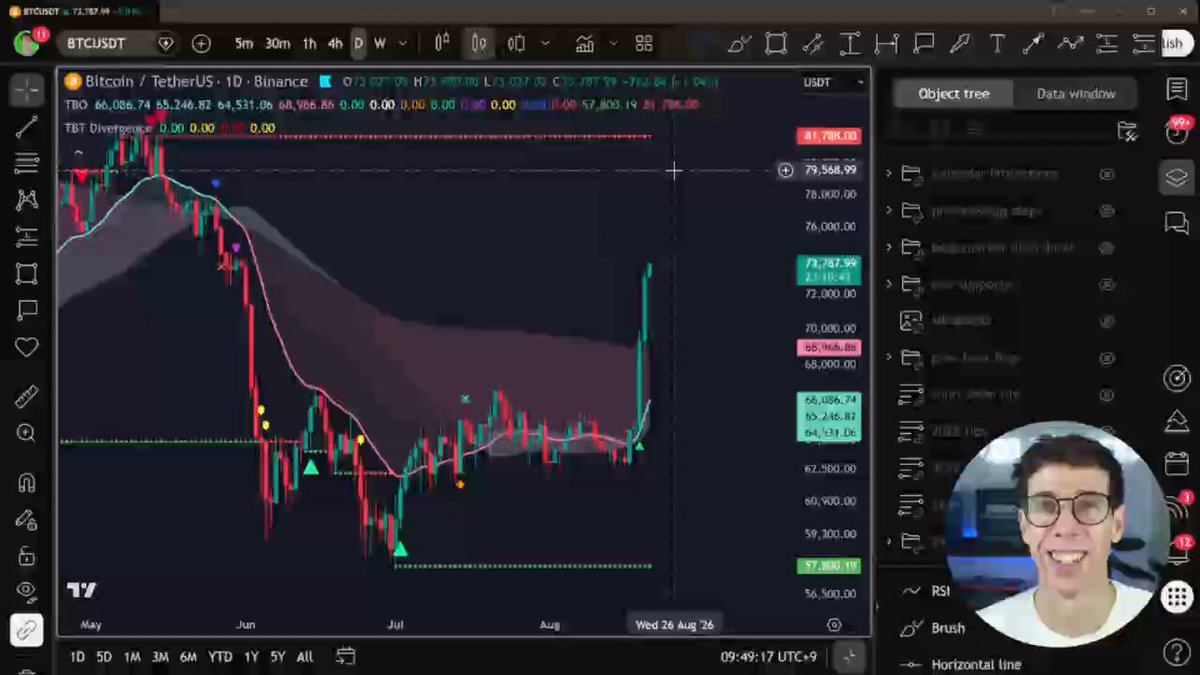Switch to the Object tree tab
This screenshot has height=675, width=1200.
pyautogui.click(x=953, y=93)
